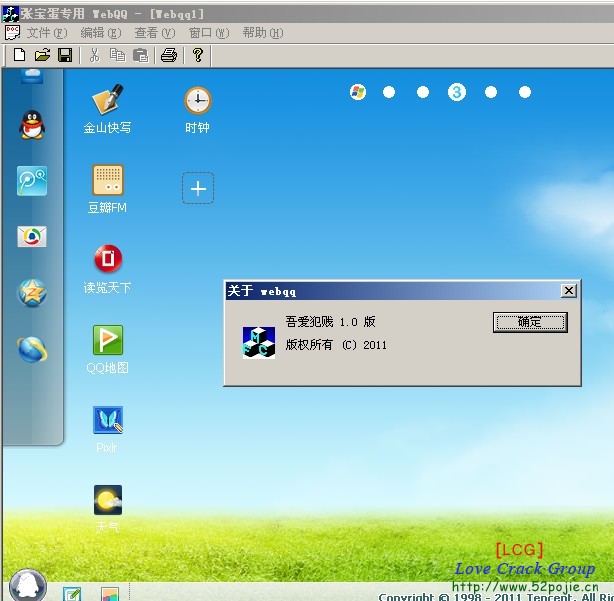The image size is (614, 601).
Task: Click the application icon in the title bar
Action: pyautogui.click(x=11, y=14)
